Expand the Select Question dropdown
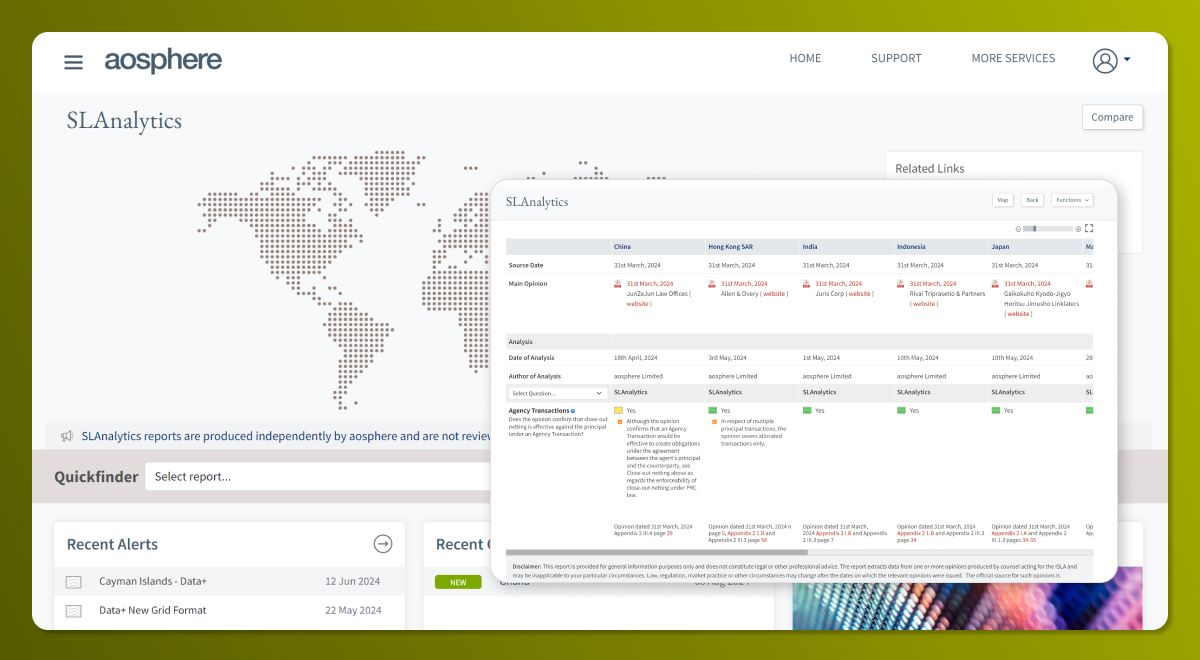This screenshot has width=1200, height=660. 557,393
